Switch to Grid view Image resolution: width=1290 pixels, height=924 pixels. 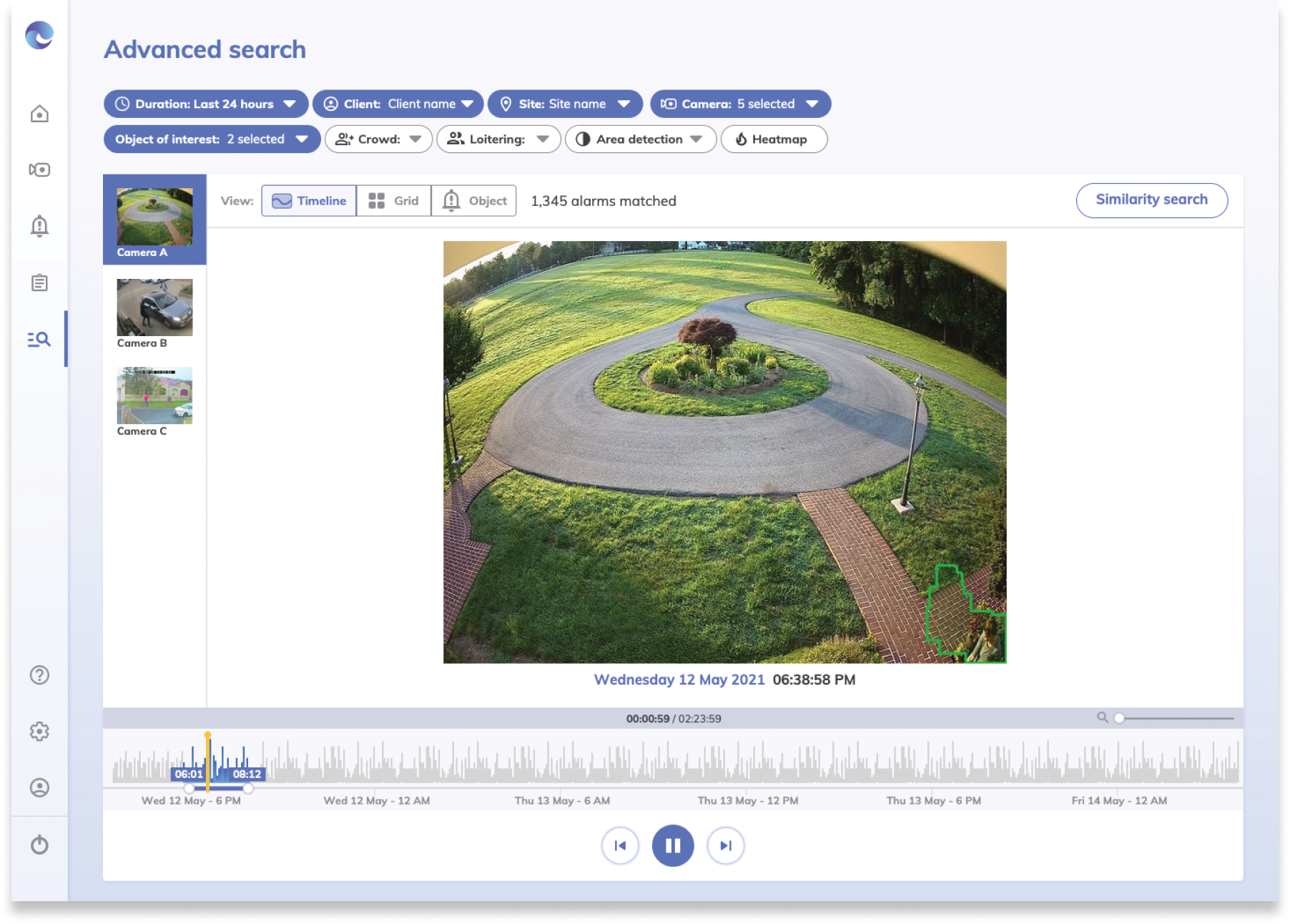pyautogui.click(x=393, y=201)
